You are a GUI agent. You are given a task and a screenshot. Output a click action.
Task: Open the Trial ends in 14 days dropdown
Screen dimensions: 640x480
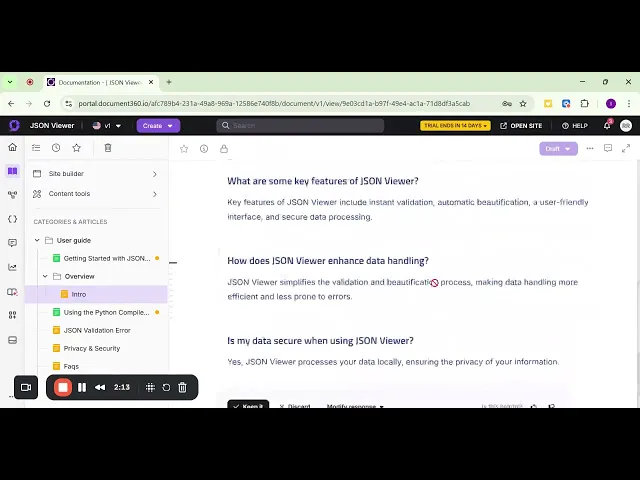click(455, 126)
